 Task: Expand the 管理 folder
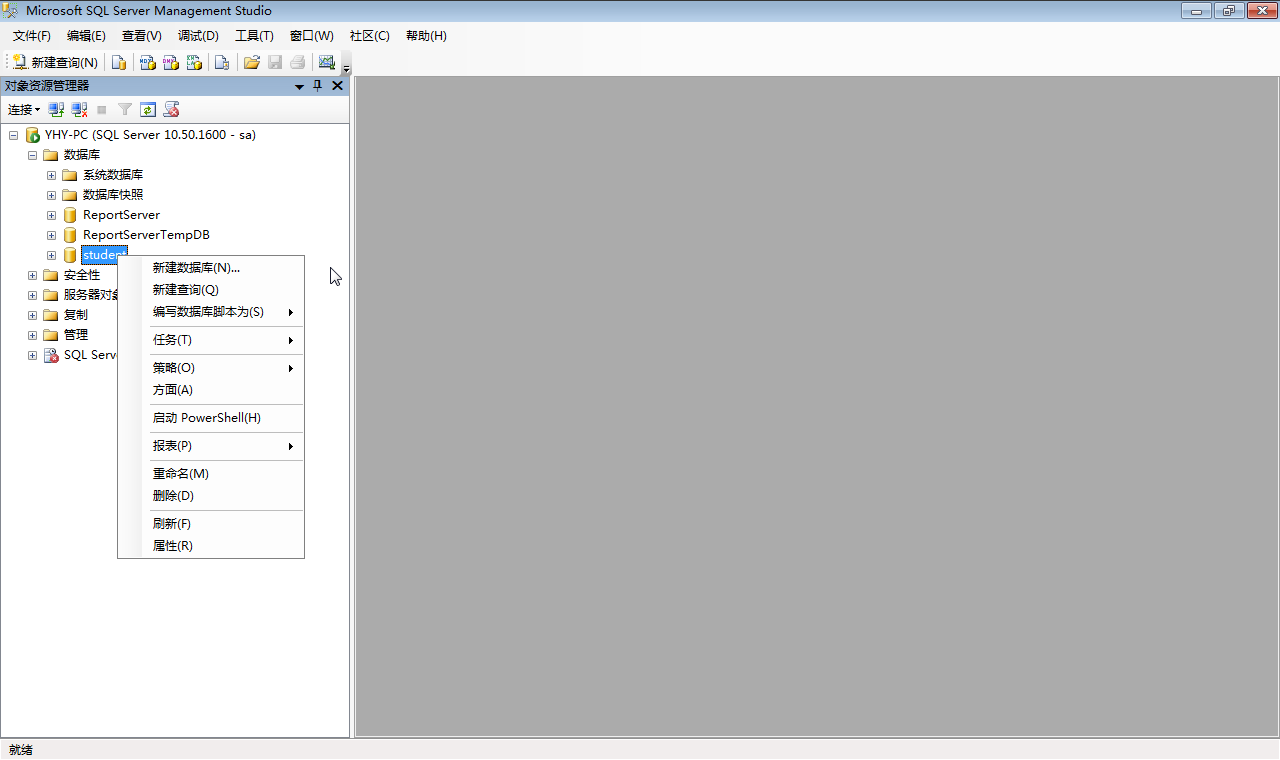(32, 335)
